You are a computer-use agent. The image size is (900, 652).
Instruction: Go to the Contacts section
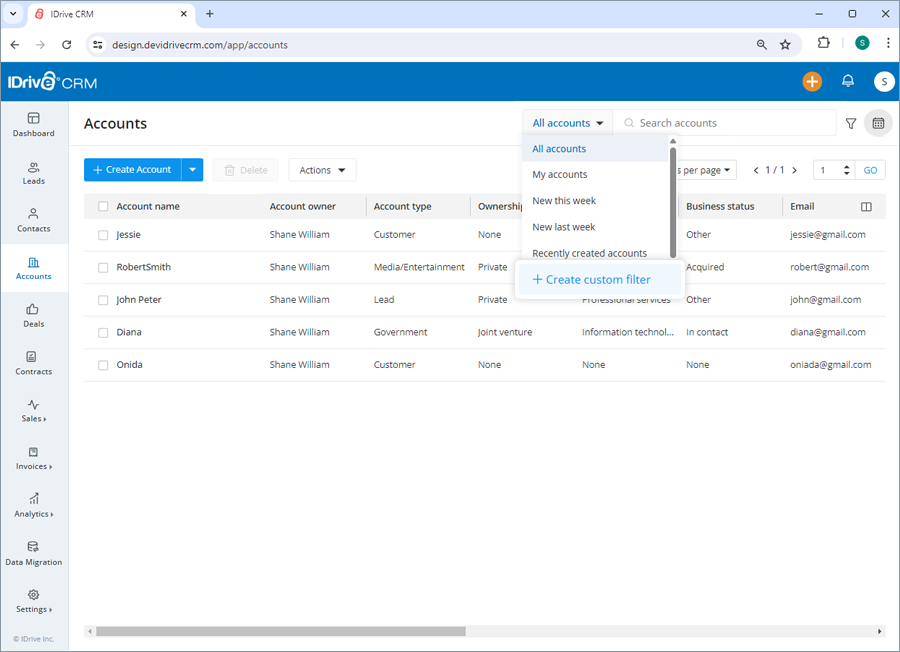[x=33, y=221]
